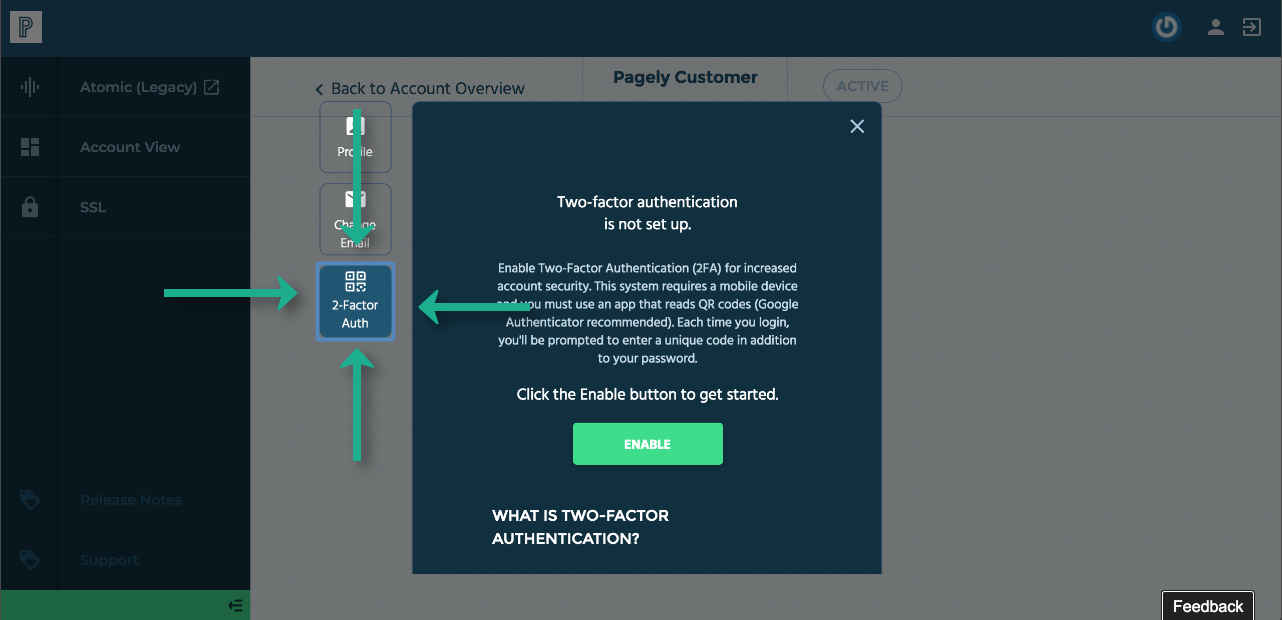Click the SSL padlock icon
Image resolution: width=1282 pixels, height=620 pixels.
[30, 207]
